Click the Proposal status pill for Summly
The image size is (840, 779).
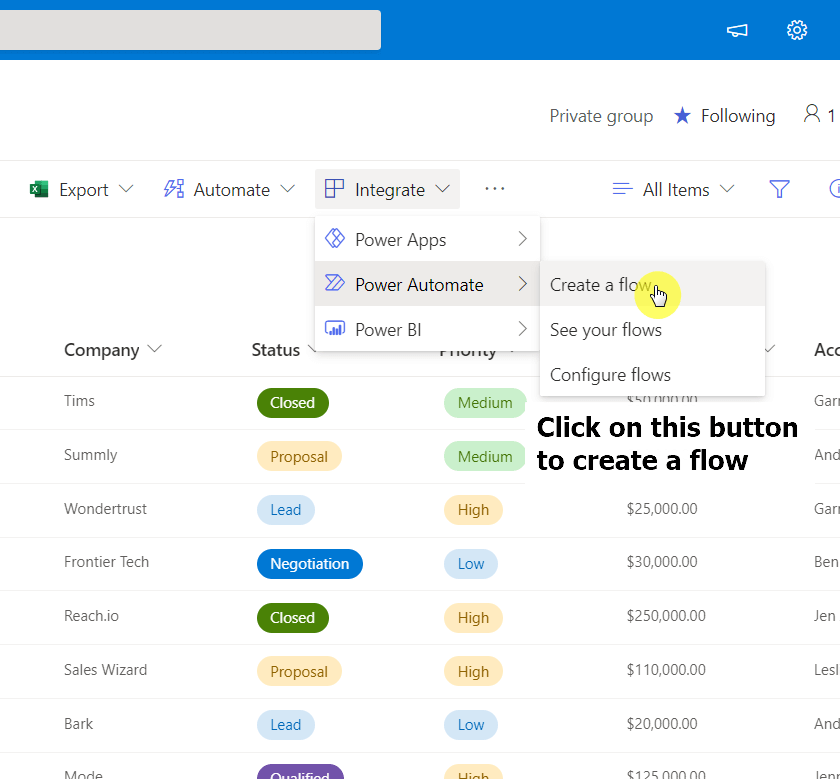coord(299,456)
